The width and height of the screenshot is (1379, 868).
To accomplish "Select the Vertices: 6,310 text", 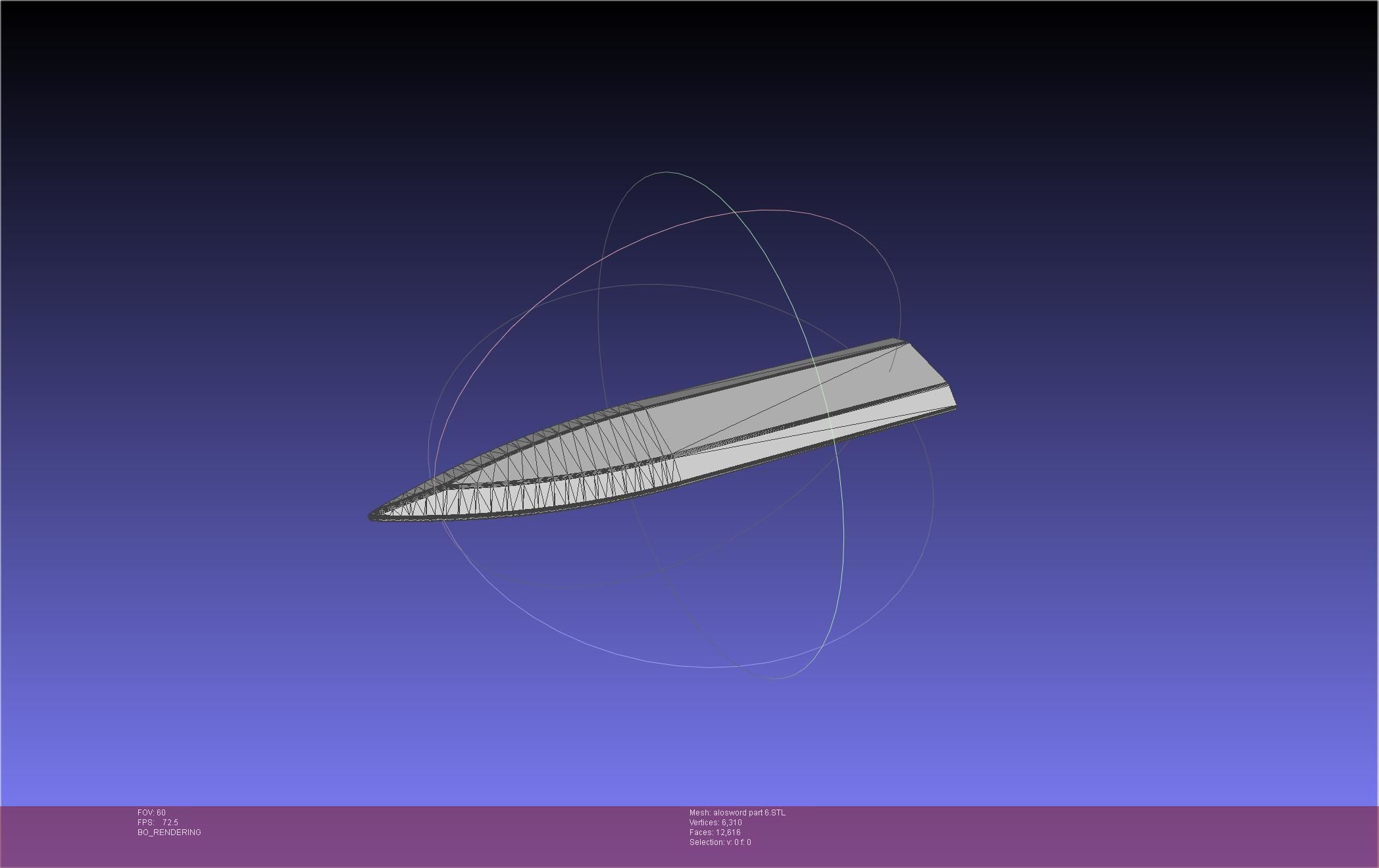I will (x=715, y=823).
